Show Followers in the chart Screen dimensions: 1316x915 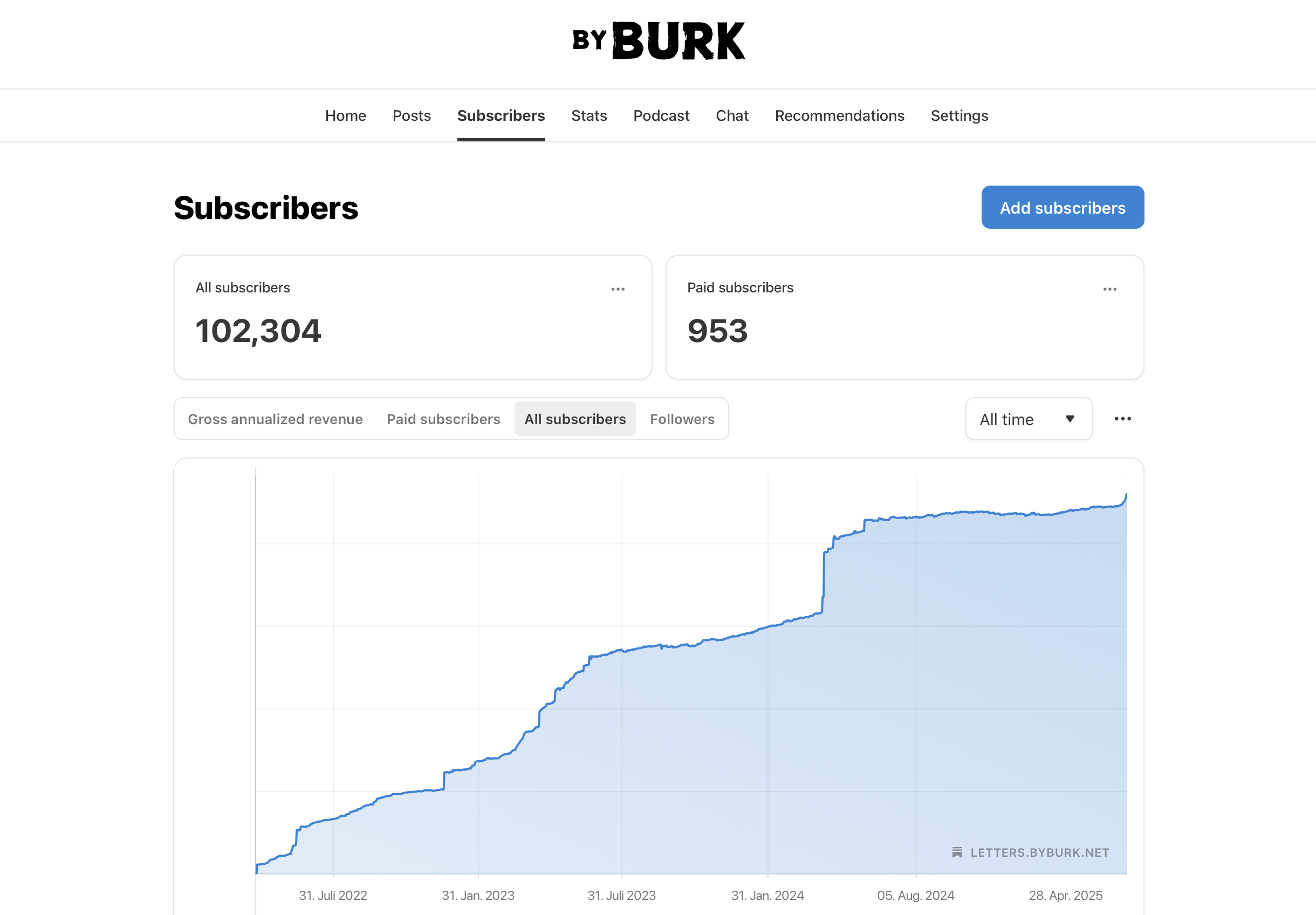coord(682,419)
